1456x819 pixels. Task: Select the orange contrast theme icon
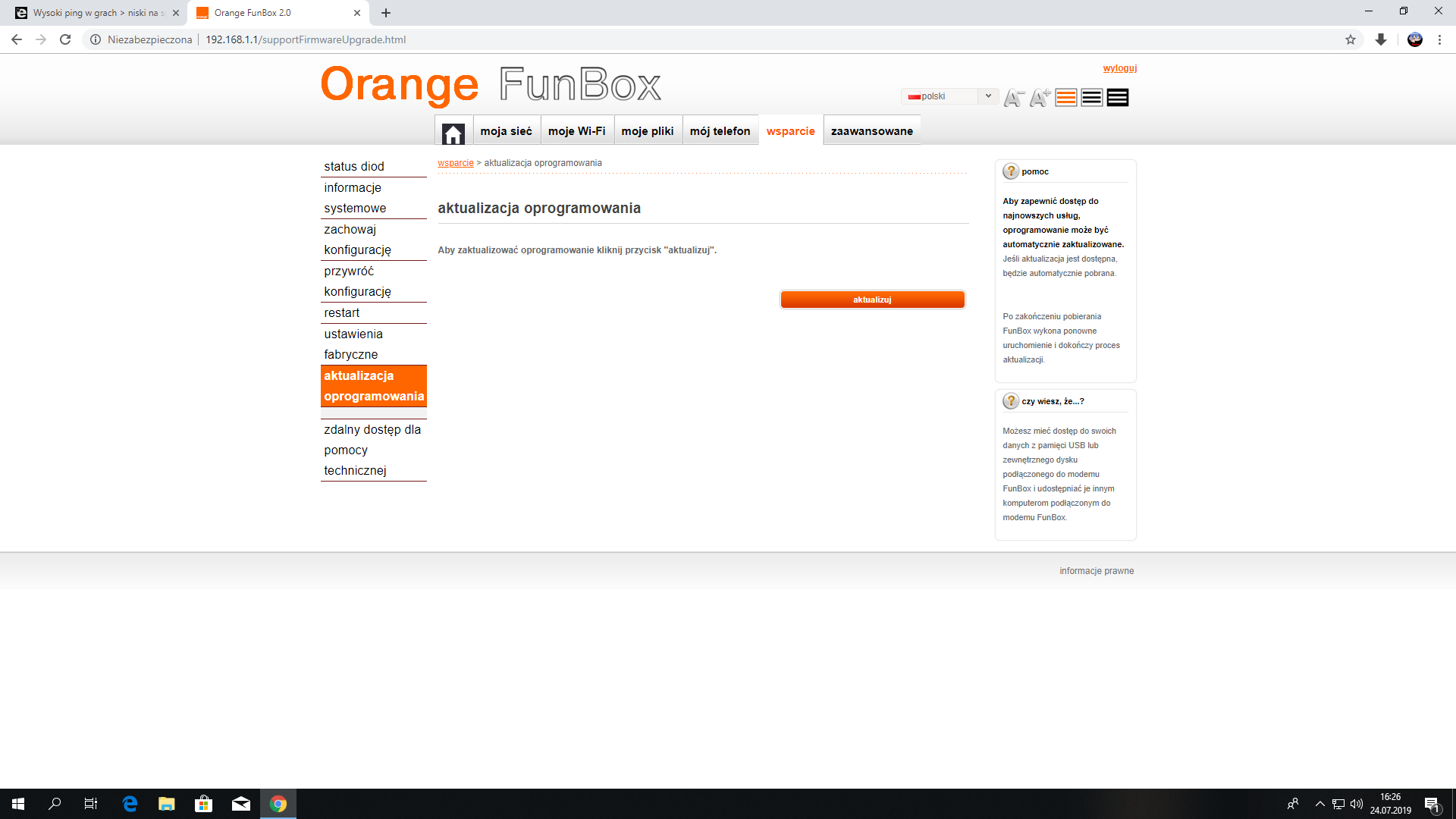click(1066, 98)
